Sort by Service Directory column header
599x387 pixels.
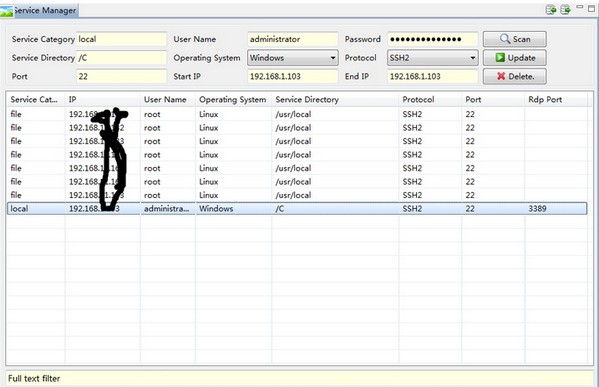[335, 99]
